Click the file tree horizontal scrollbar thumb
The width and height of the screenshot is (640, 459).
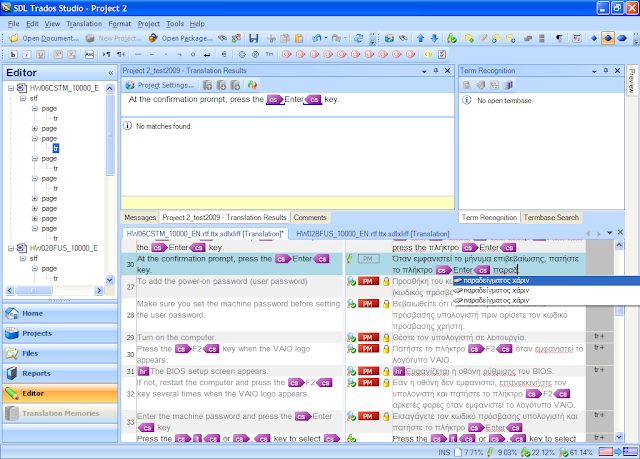click(34, 290)
